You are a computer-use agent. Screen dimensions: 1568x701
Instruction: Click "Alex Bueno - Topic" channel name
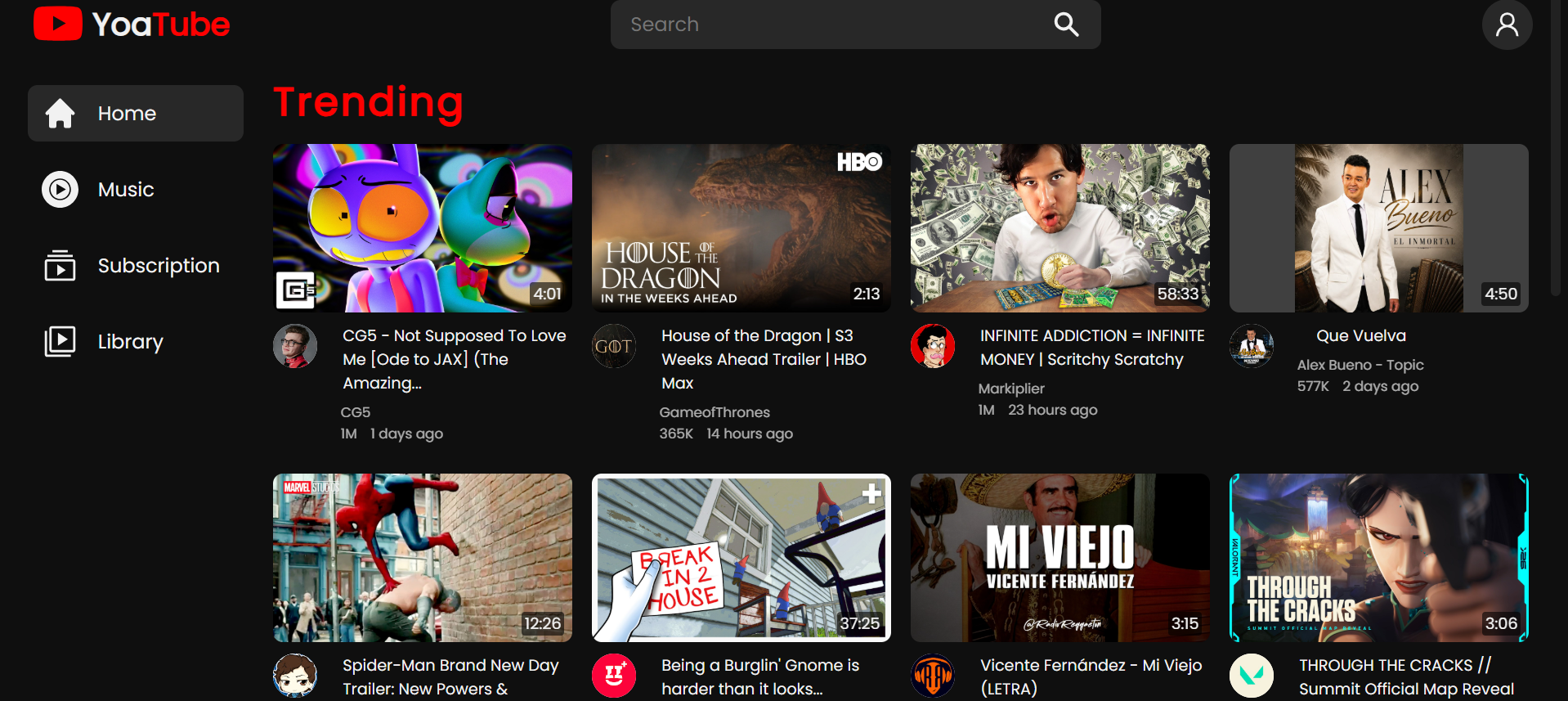point(1360,365)
